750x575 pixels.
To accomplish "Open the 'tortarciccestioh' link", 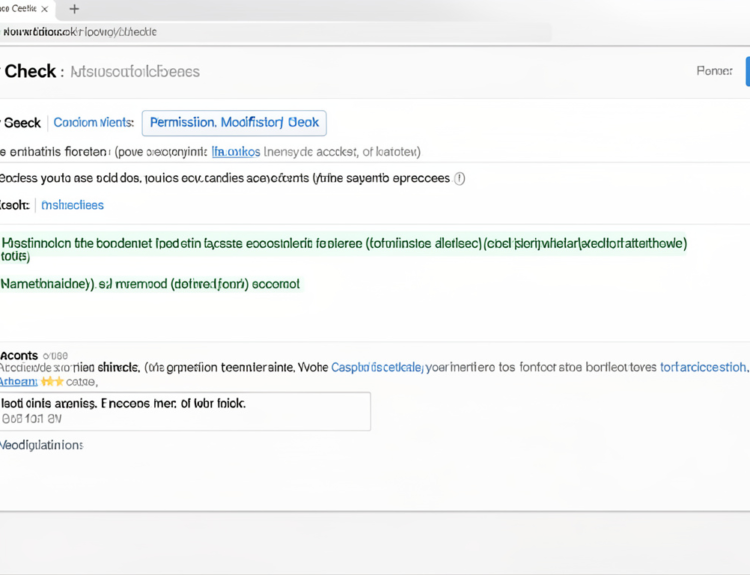I will point(703,367).
